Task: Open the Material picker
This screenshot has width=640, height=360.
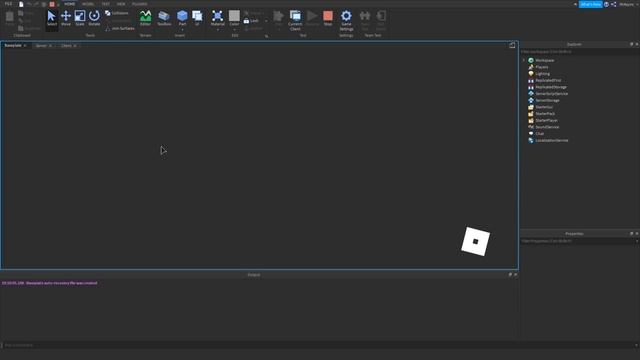Action: [218, 18]
